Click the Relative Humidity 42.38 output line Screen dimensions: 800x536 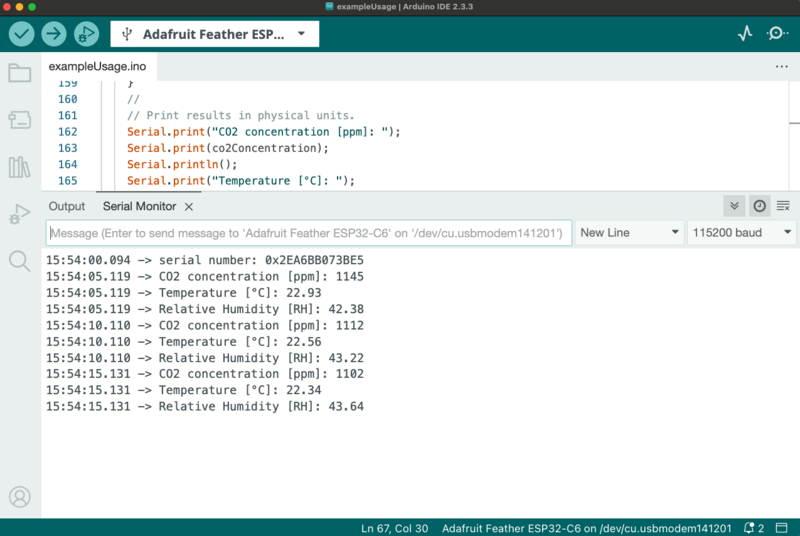(x=205, y=309)
